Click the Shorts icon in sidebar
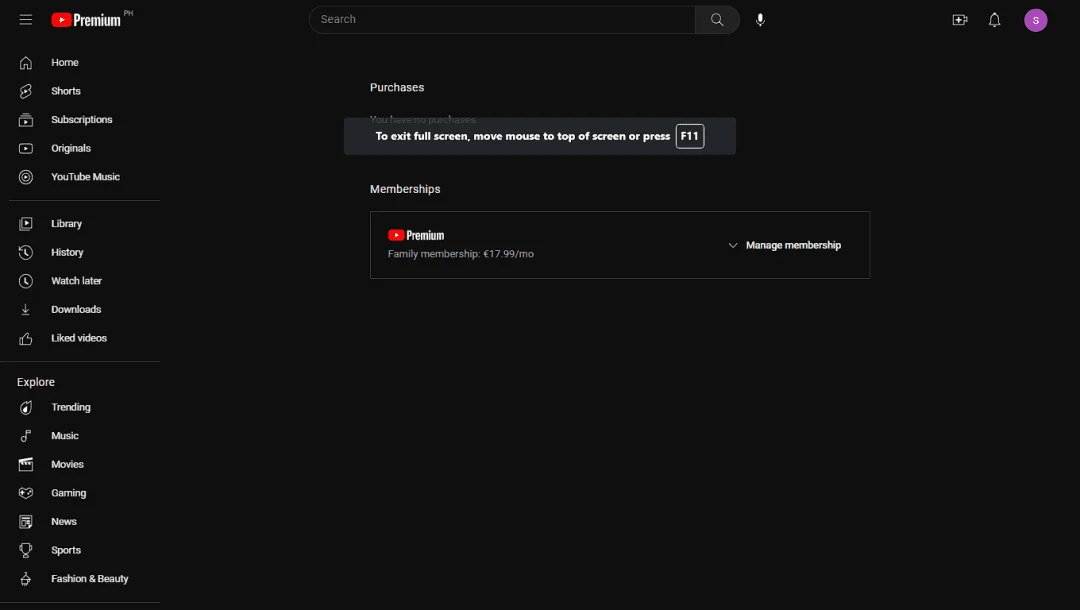 coord(25,91)
